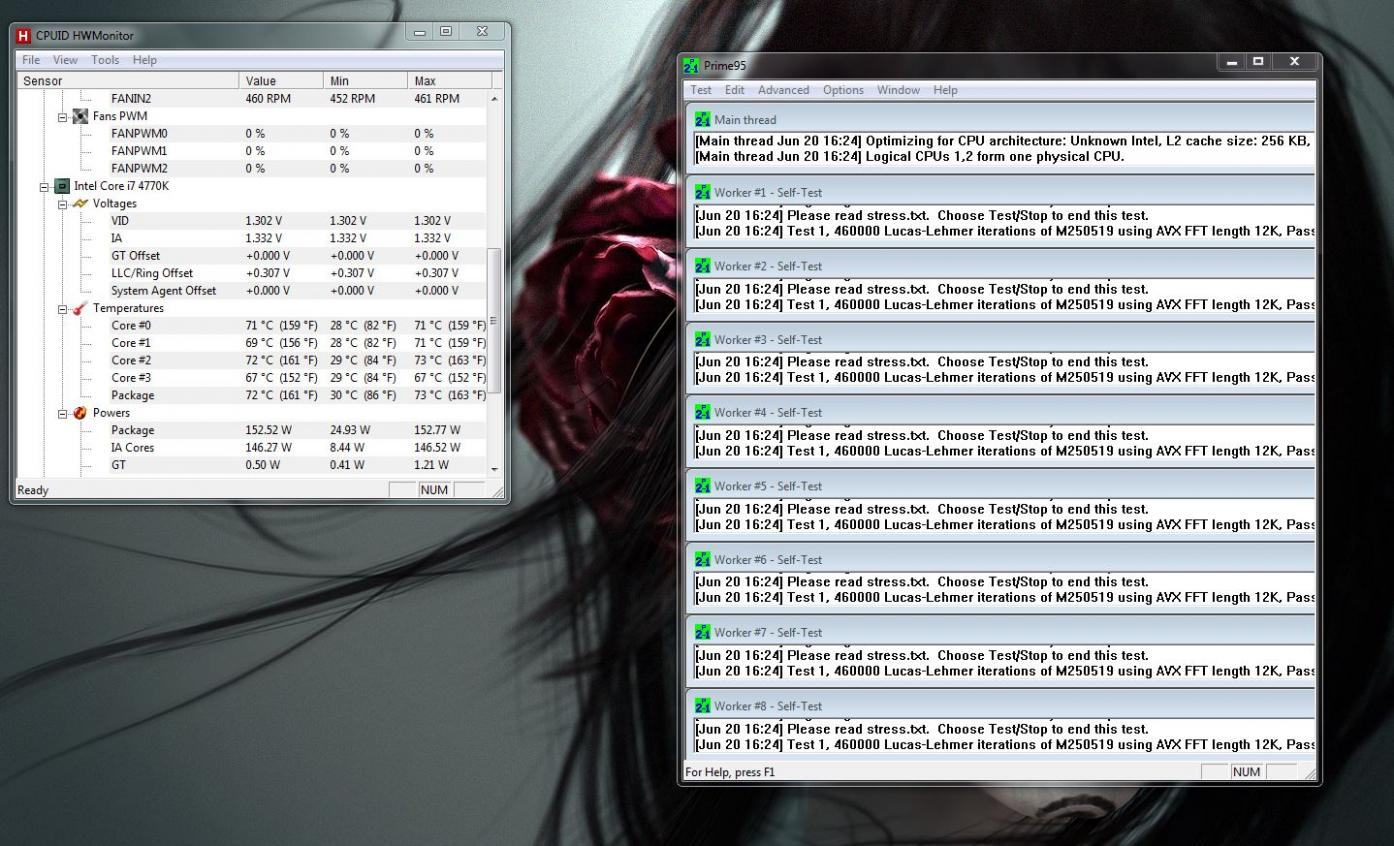This screenshot has height=846, width=1394.
Task: Click the Main thread title bar
Action: tap(1002, 120)
